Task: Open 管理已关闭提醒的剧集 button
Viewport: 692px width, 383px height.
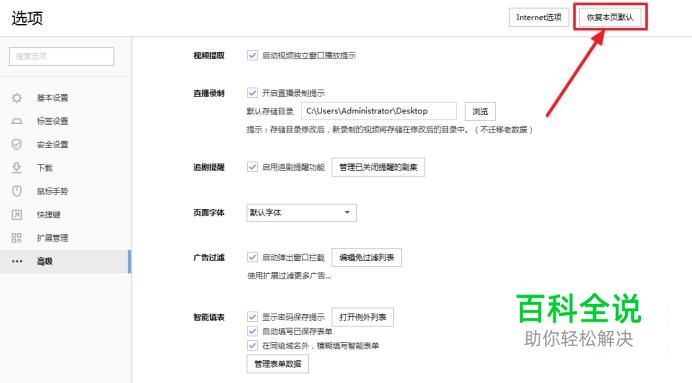Action: click(378, 167)
